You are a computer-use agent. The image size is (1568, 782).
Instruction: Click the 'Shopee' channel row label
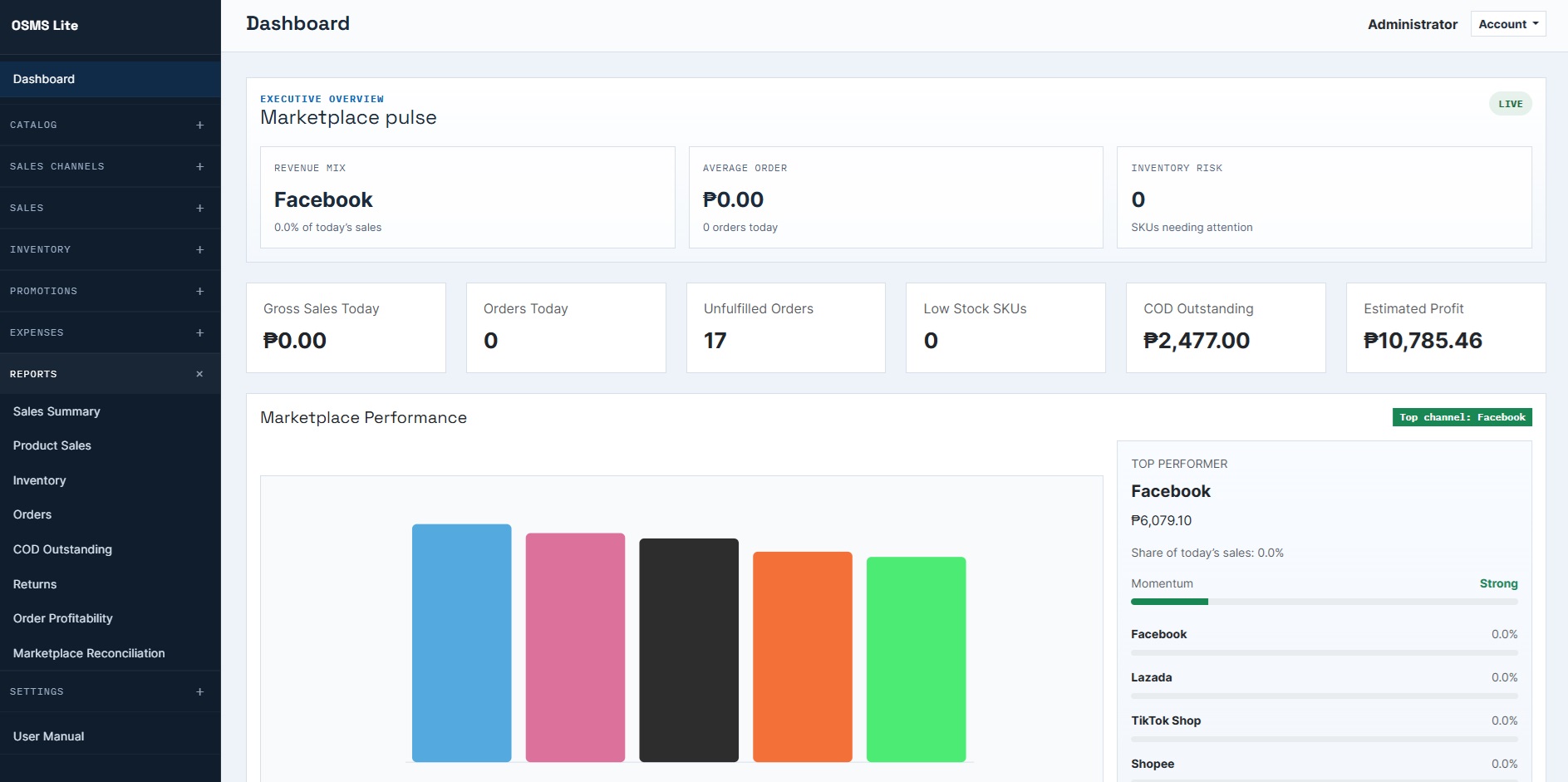coord(1153,764)
